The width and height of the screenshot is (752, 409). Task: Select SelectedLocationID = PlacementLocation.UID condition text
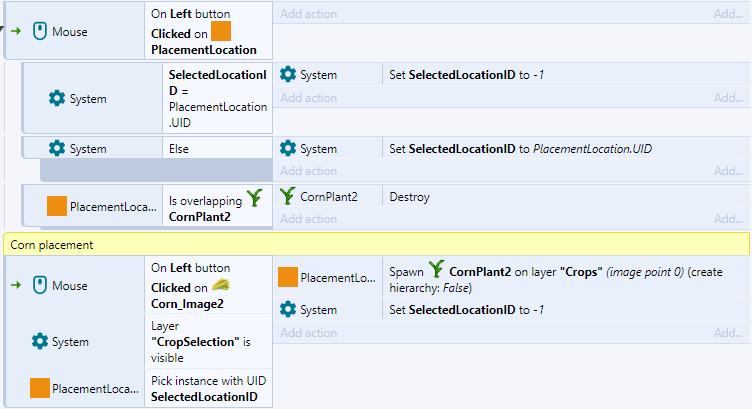[x=217, y=98]
